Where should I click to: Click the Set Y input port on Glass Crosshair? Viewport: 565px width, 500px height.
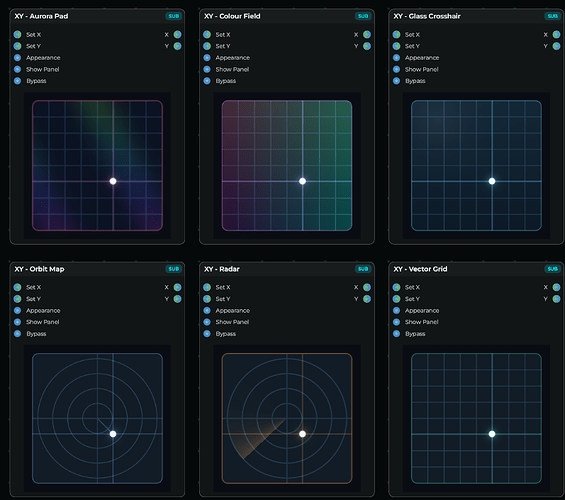click(396, 46)
